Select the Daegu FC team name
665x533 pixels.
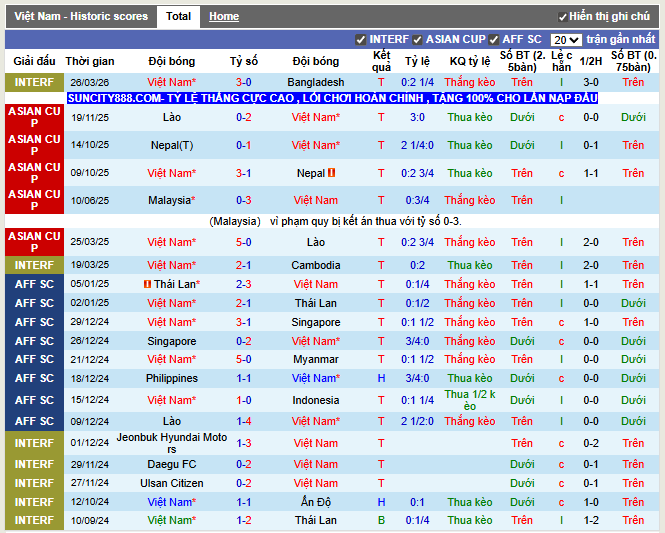coord(171,464)
